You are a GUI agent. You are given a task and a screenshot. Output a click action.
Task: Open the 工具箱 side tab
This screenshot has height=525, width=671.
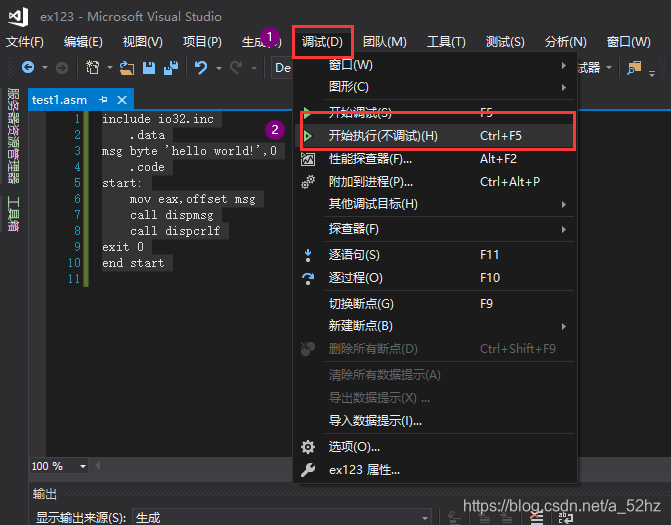(13, 214)
